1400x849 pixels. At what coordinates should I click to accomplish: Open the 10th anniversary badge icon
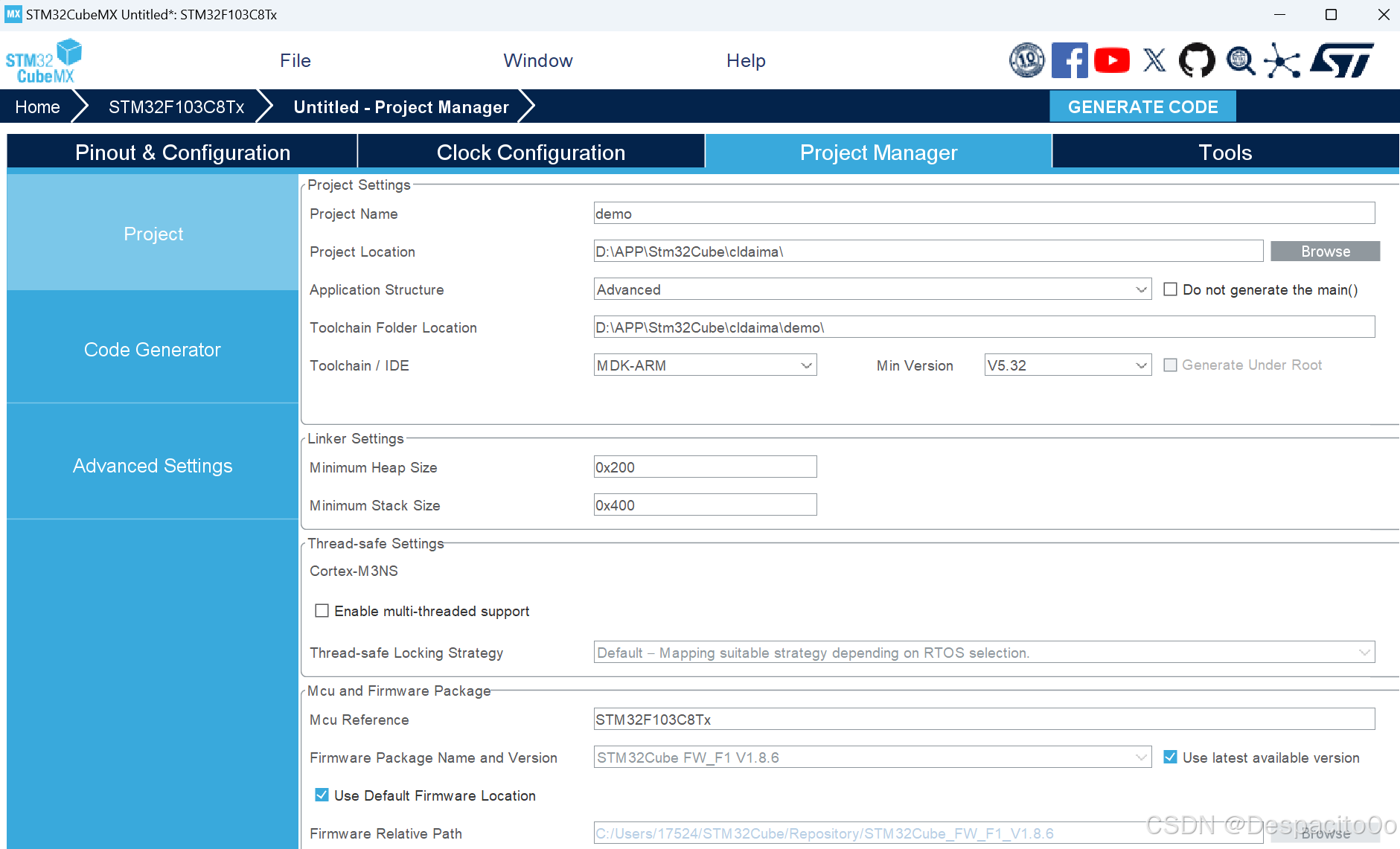1026,60
